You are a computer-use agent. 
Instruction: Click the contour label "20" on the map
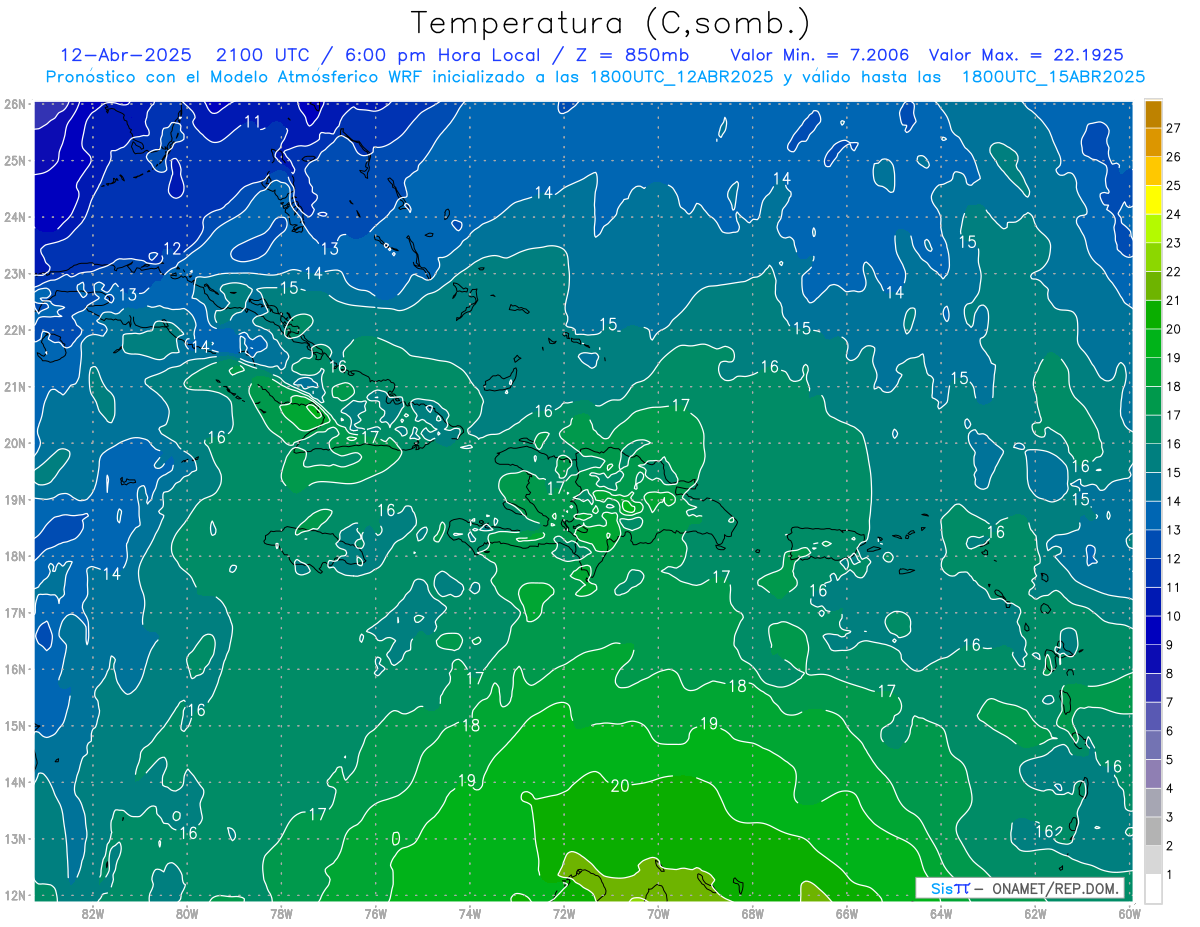pos(620,786)
